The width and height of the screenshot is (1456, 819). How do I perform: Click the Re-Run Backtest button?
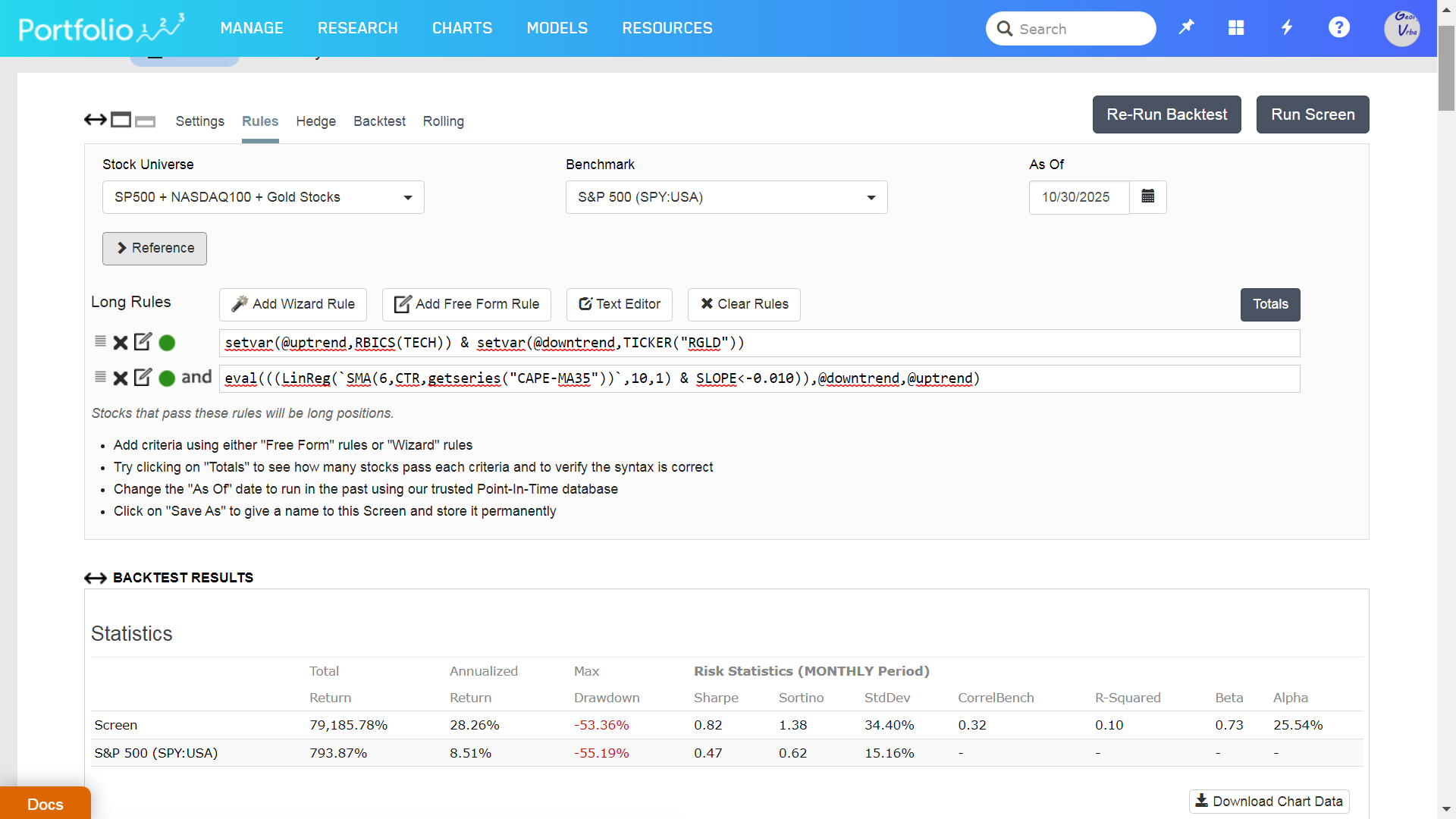1166,115
